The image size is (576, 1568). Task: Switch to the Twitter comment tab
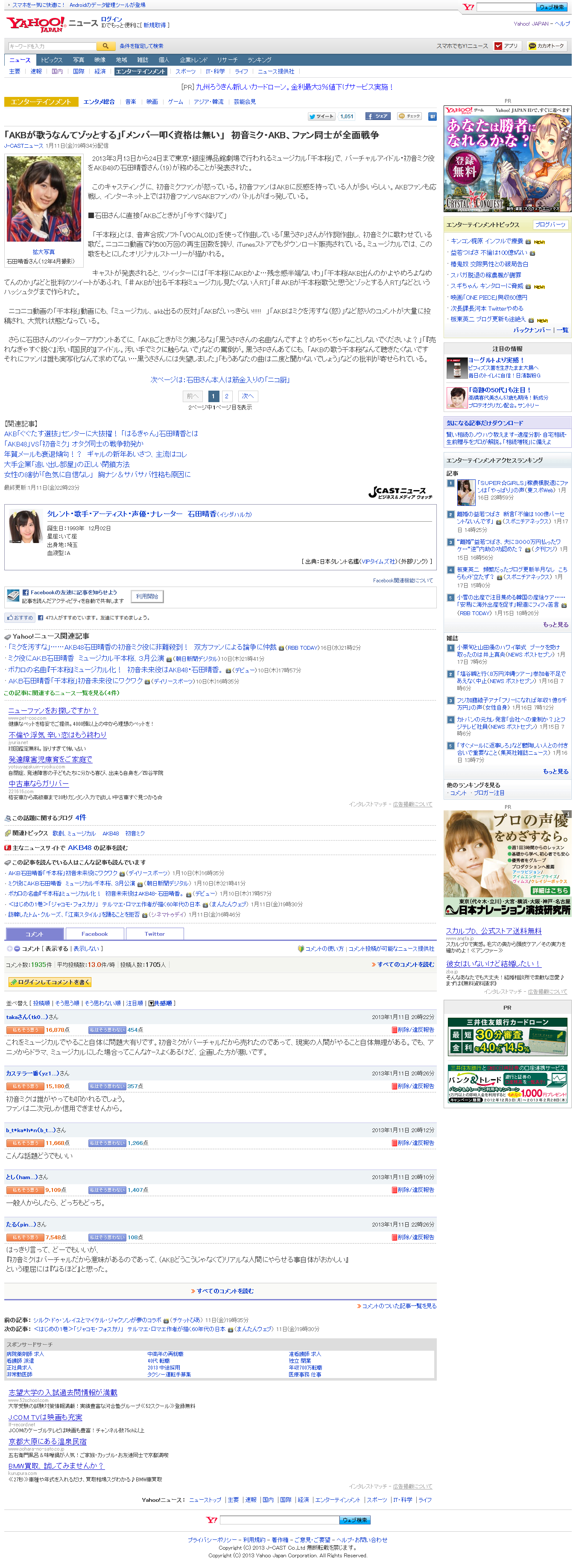pos(155,933)
